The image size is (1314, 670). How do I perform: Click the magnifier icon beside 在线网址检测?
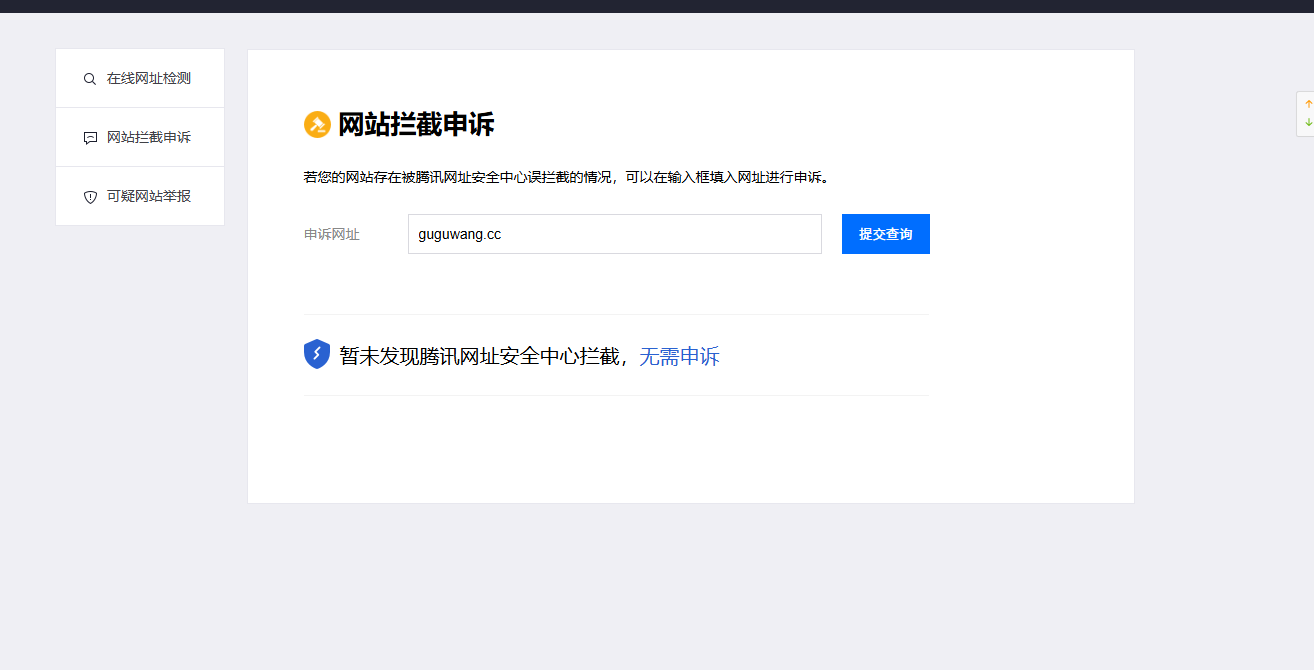90,79
